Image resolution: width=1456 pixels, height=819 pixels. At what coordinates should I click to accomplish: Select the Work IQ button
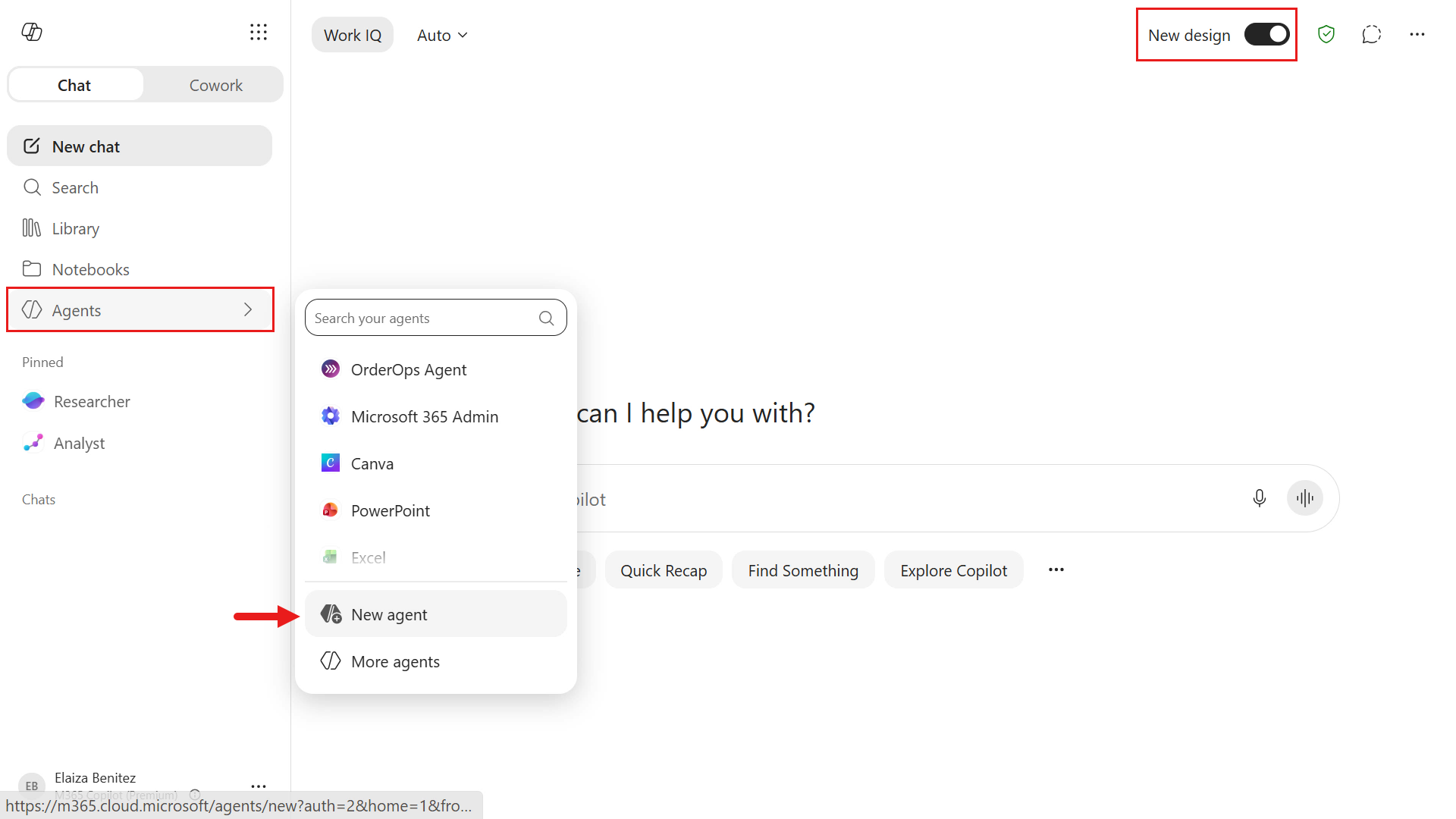[x=353, y=35]
